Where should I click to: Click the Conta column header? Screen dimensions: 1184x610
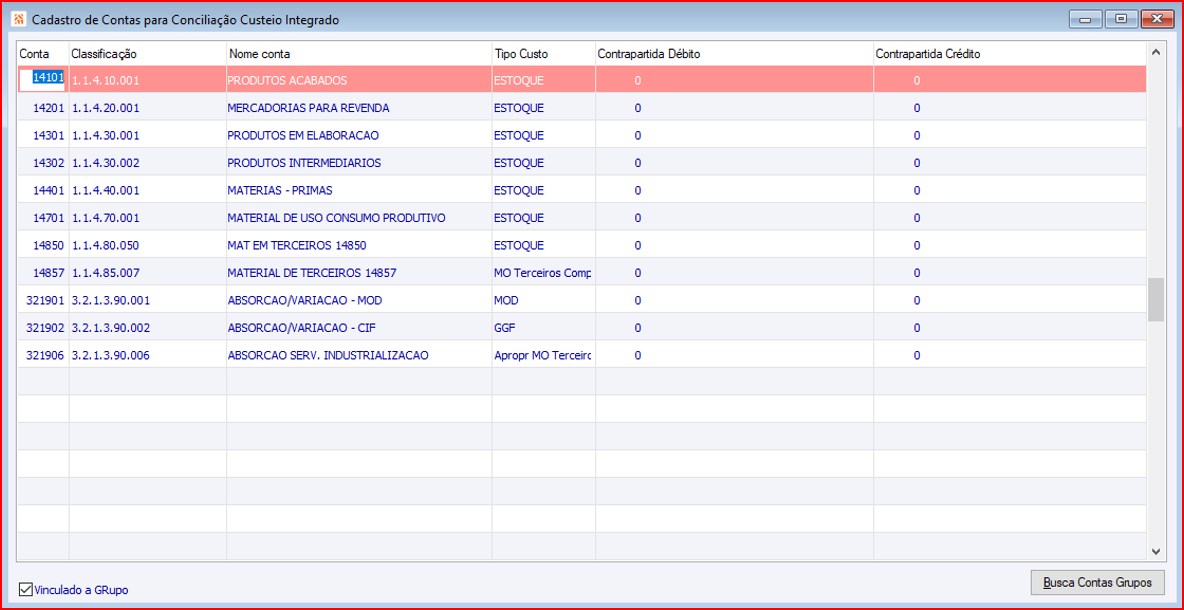43,54
